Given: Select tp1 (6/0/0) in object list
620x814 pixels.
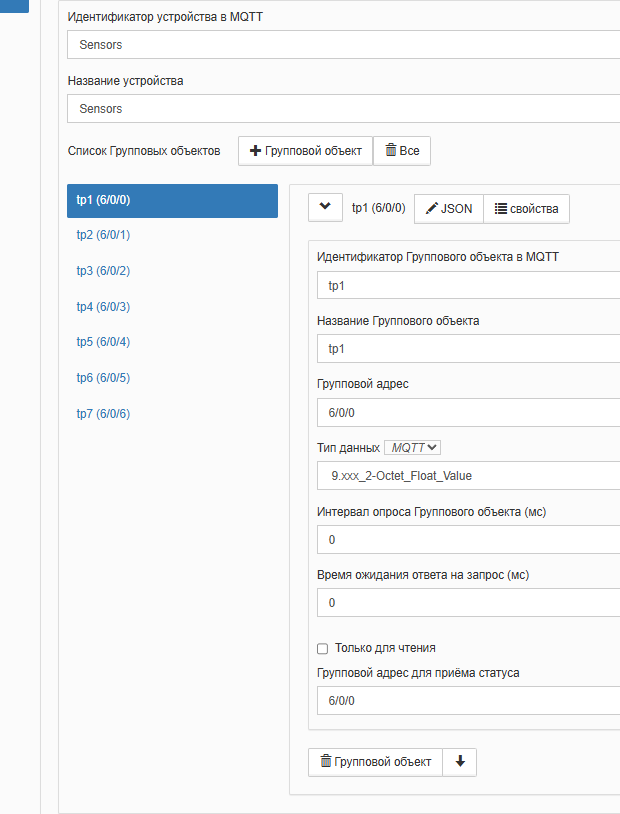Looking at the screenshot, I should point(172,200).
